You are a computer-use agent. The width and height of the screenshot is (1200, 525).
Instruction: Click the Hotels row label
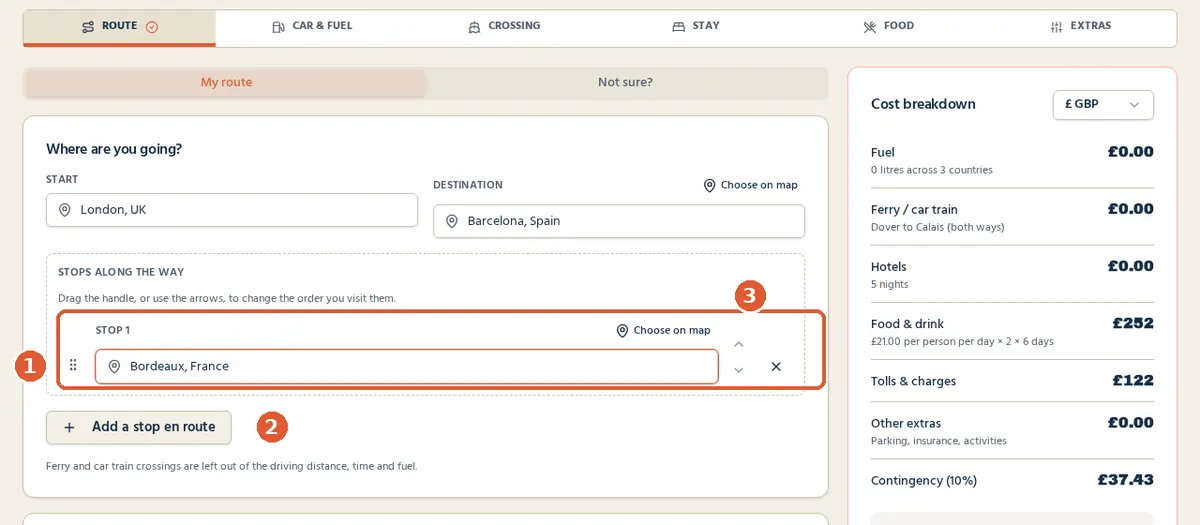[889, 267]
